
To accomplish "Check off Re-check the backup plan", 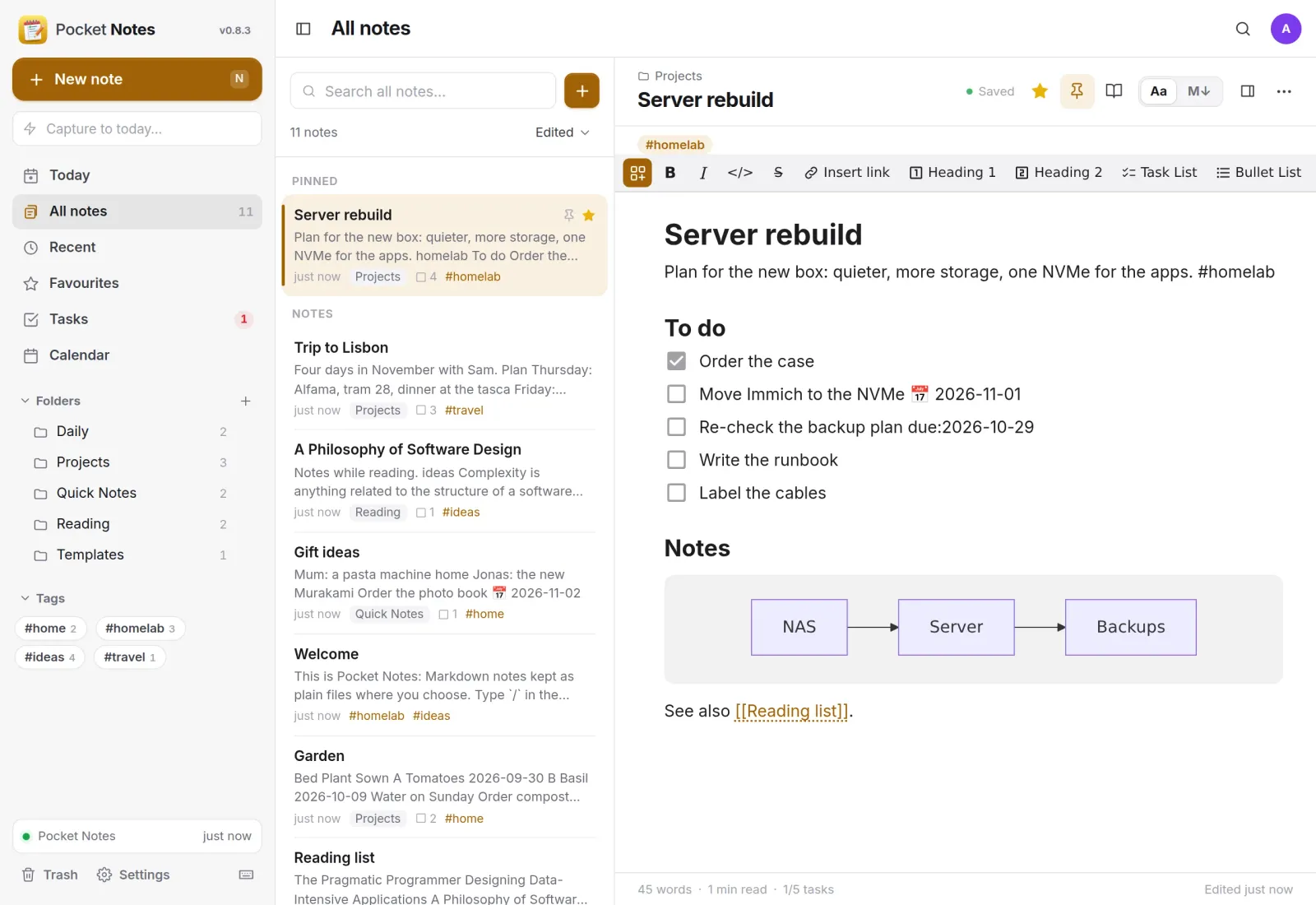I will [x=676, y=427].
